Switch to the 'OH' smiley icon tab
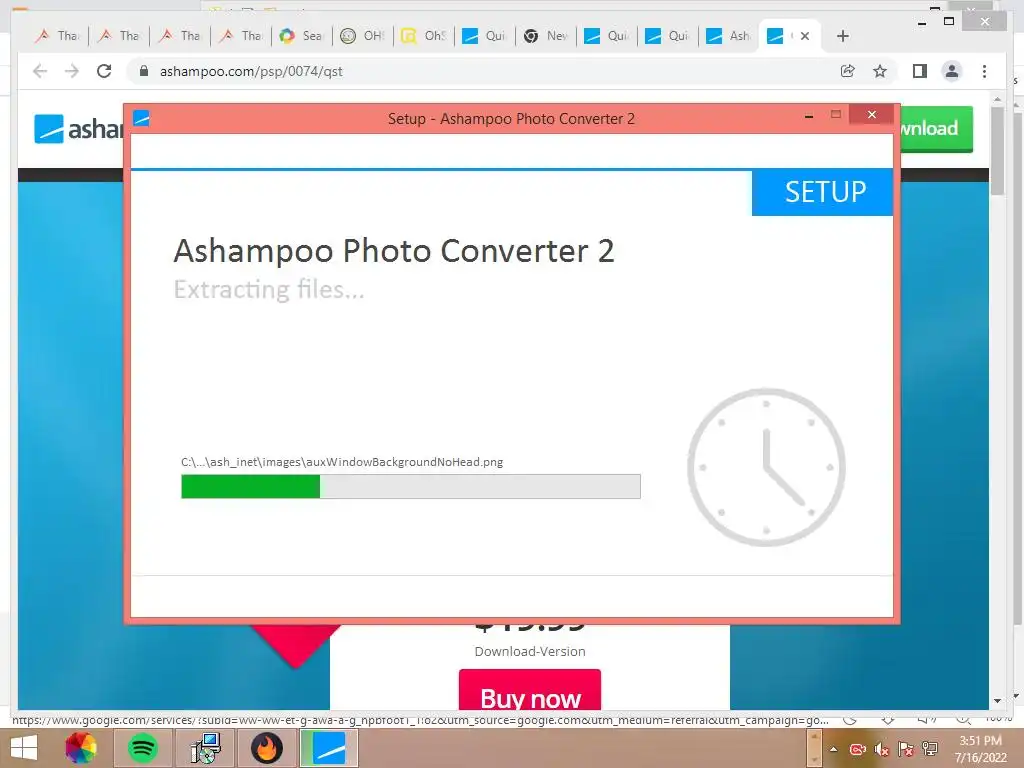 [363, 36]
